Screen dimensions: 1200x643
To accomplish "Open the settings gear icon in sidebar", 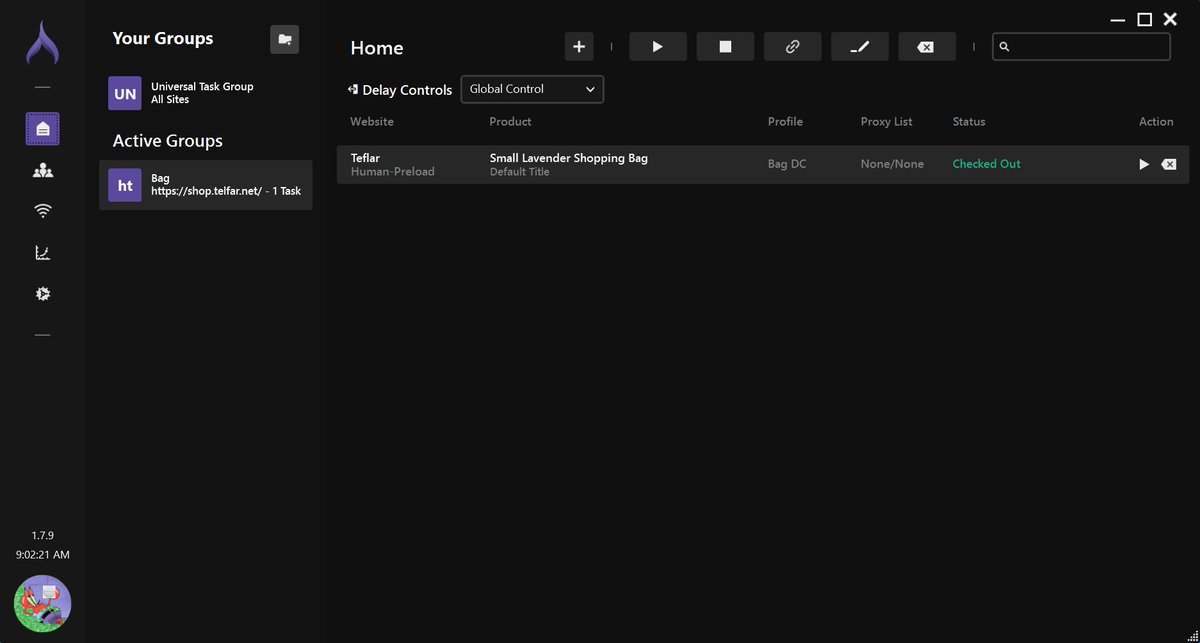I will [x=42, y=294].
